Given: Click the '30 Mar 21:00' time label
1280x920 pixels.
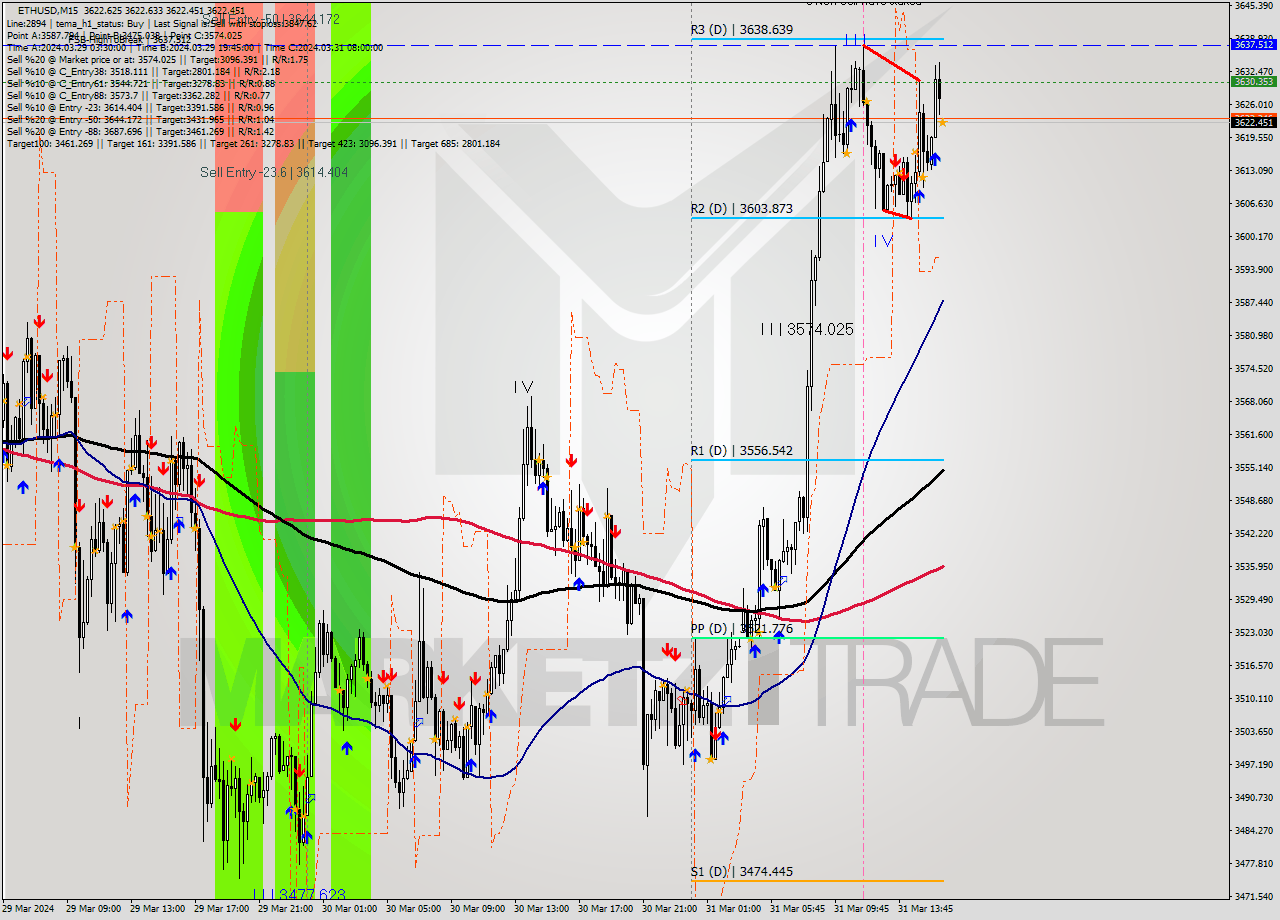Looking at the screenshot, I should [x=670, y=909].
